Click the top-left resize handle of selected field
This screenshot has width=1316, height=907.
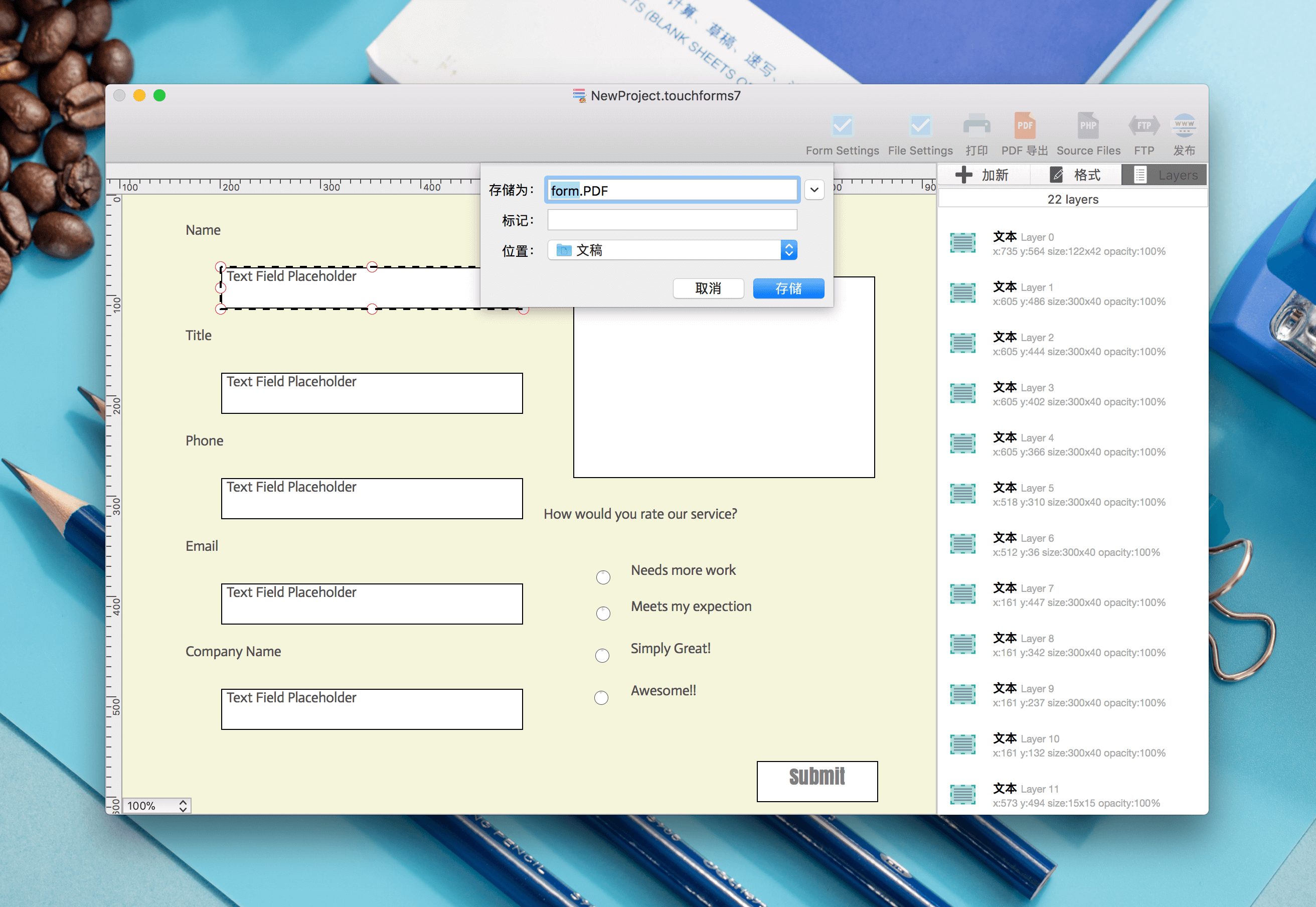pos(221,266)
